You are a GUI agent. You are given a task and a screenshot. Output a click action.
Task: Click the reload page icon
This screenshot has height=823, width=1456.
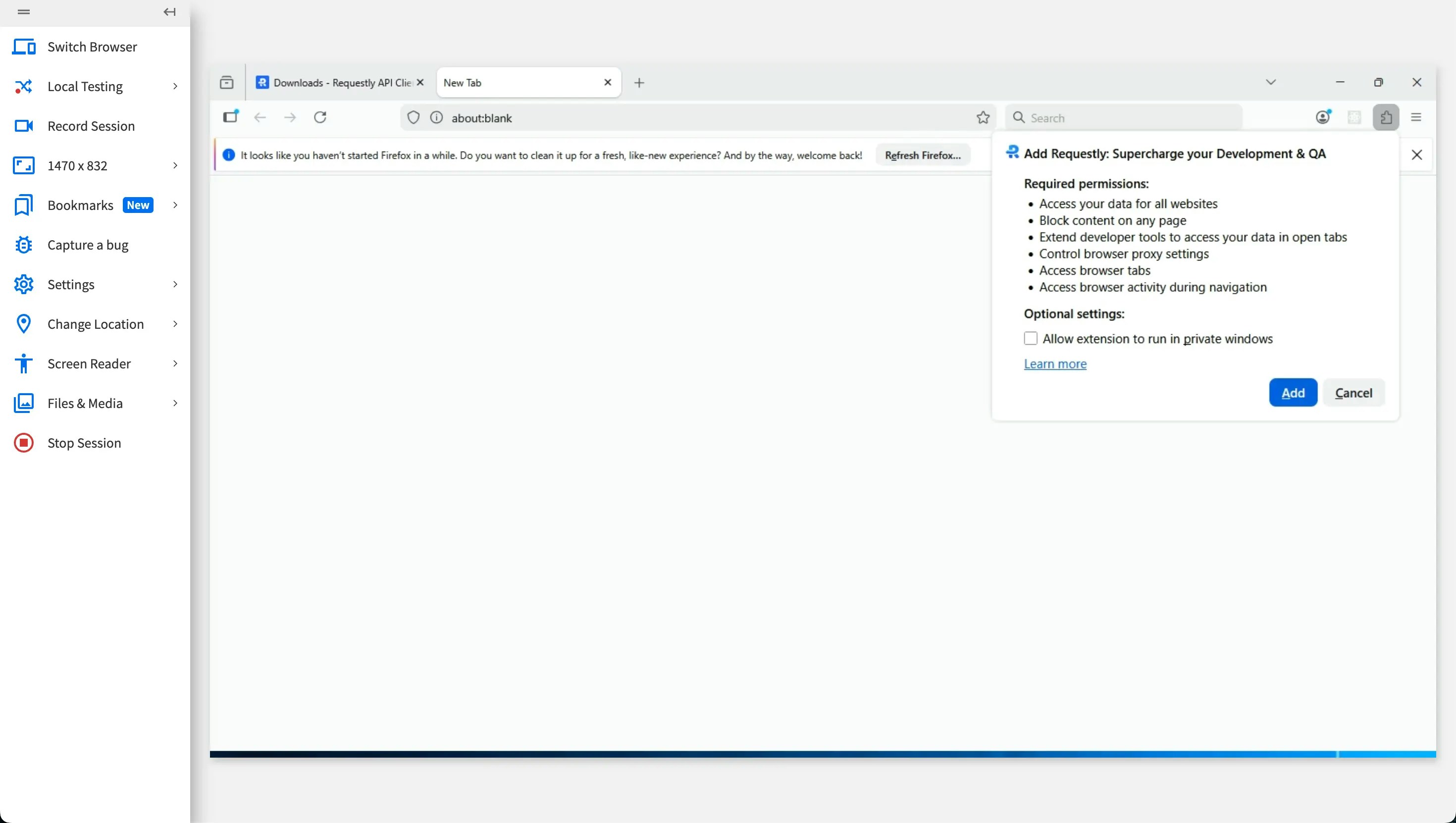click(x=320, y=117)
